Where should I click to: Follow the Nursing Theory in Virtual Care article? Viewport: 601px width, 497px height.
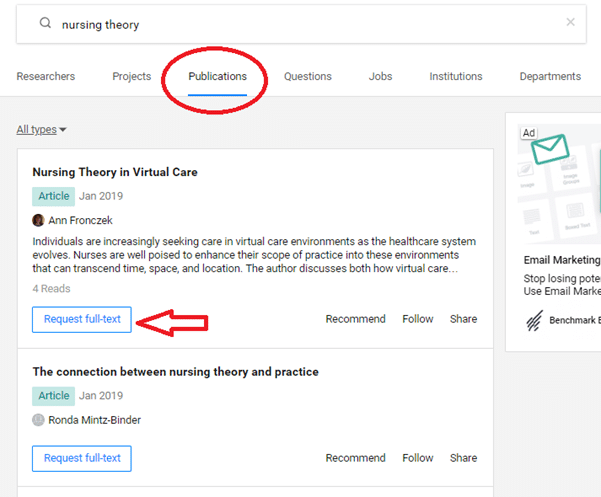click(x=417, y=319)
